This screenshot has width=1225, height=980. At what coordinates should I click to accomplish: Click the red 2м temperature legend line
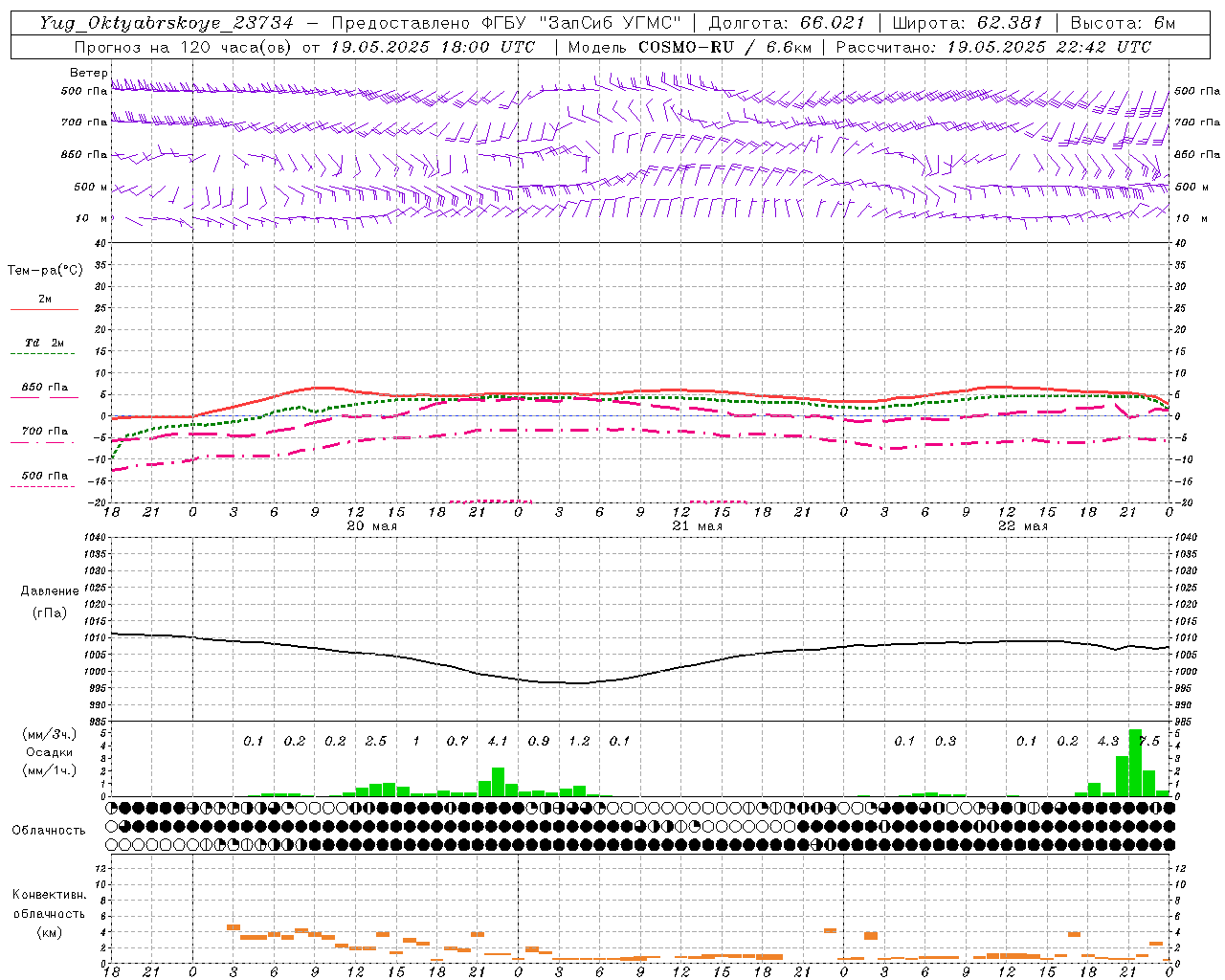(x=44, y=309)
